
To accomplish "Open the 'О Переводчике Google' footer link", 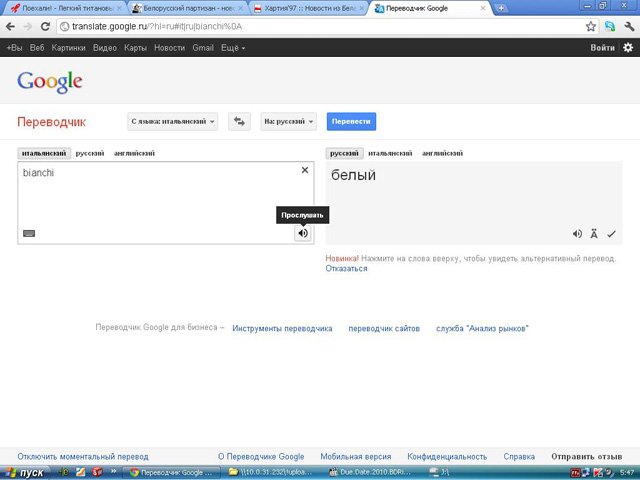I will click(261, 456).
